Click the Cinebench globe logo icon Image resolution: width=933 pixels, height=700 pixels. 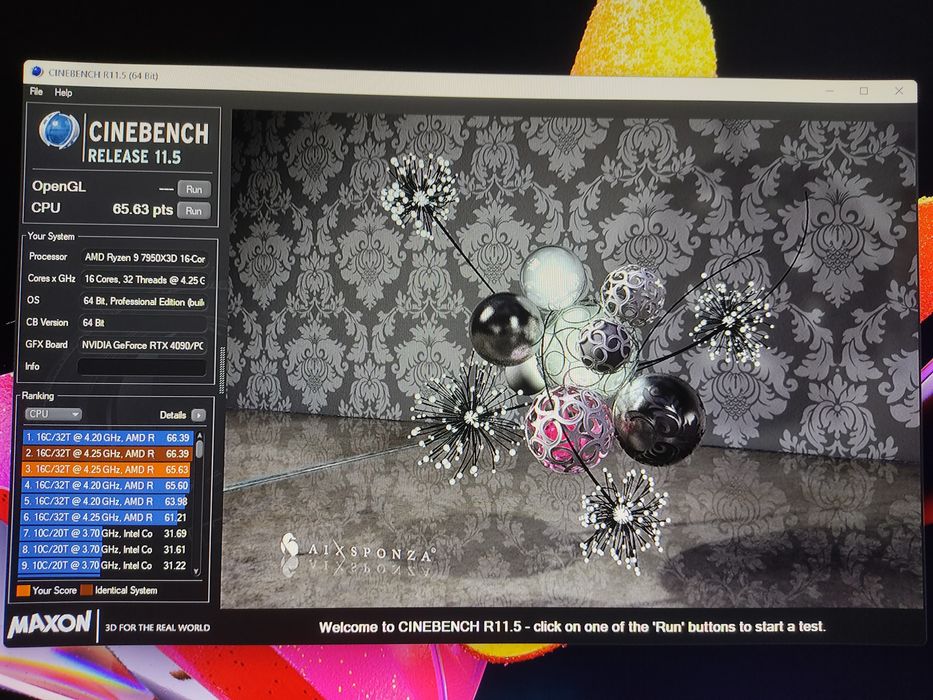click(x=60, y=130)
